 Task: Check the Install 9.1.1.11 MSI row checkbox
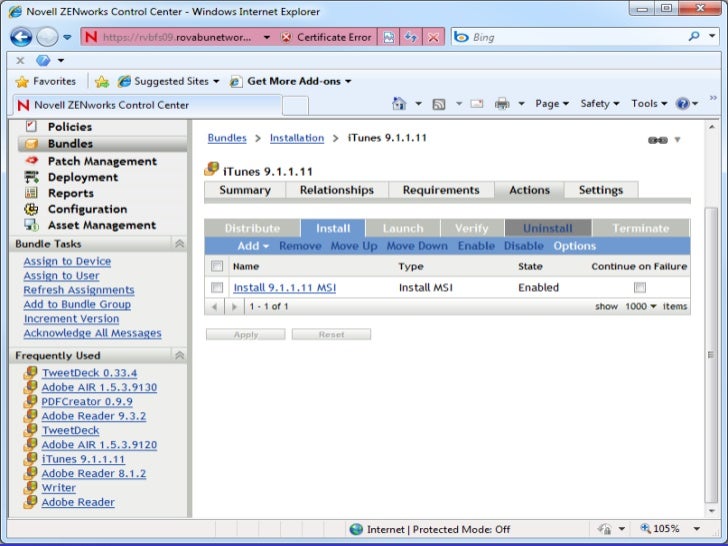point(217,287)
